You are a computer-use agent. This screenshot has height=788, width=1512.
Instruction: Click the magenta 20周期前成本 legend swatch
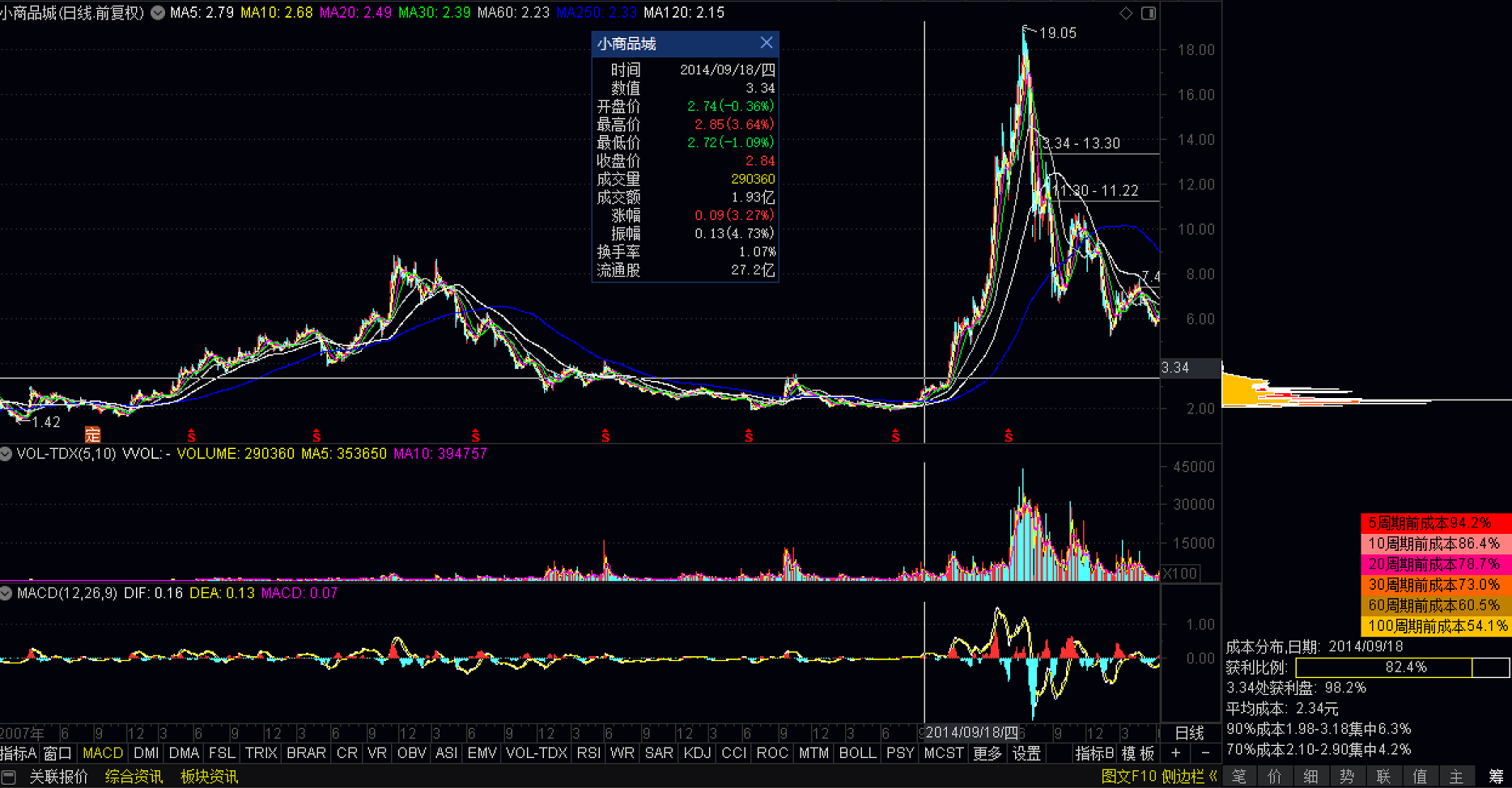(x=1436, y=564)
